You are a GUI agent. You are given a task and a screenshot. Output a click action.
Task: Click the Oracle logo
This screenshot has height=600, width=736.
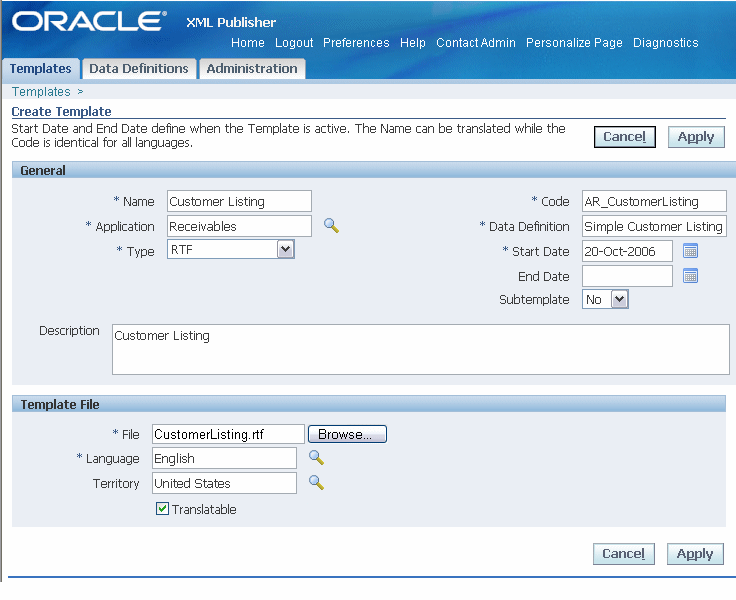pos(89,21)
